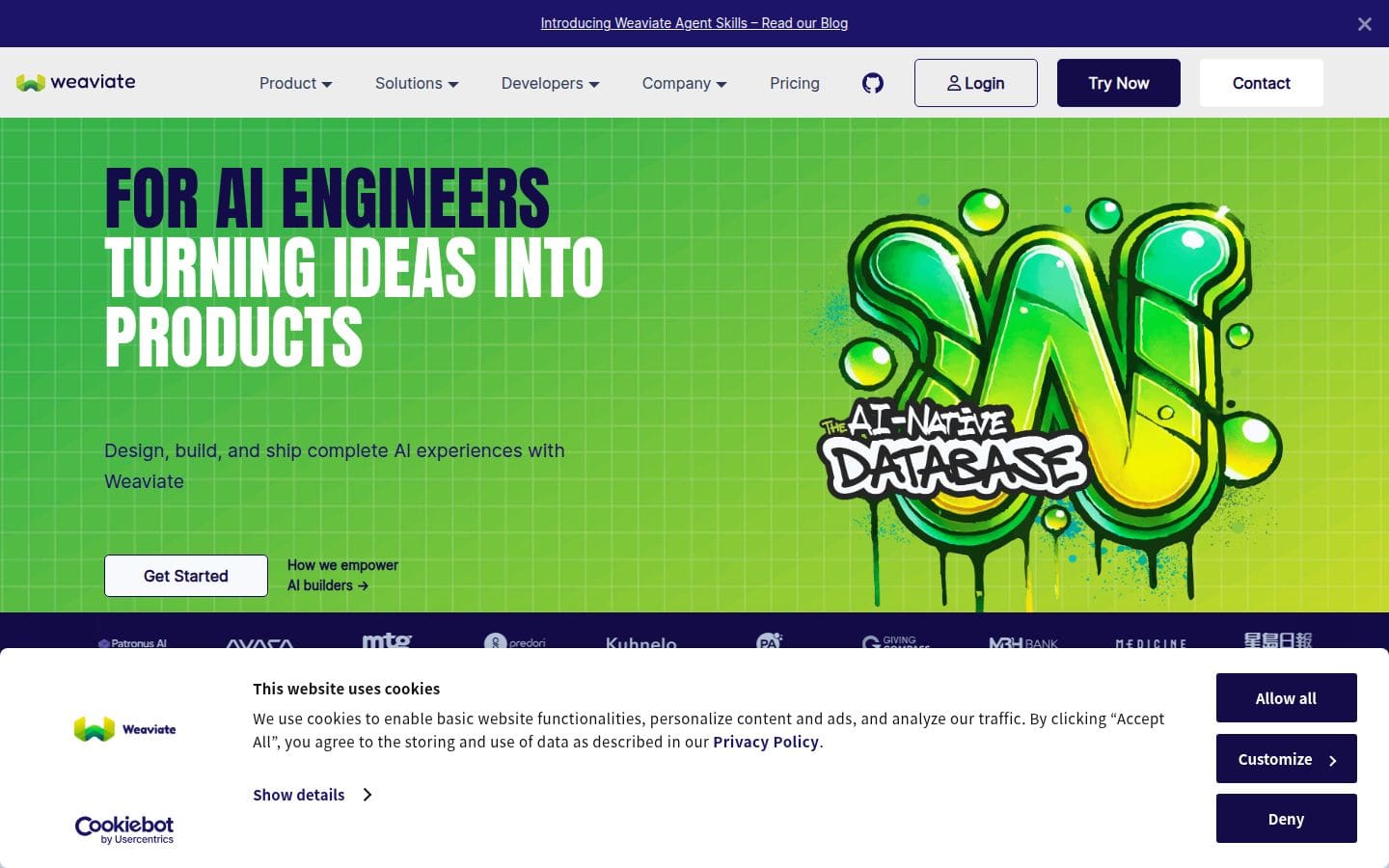Click the Login button
Screen dimensions: 1389x868
975,83
